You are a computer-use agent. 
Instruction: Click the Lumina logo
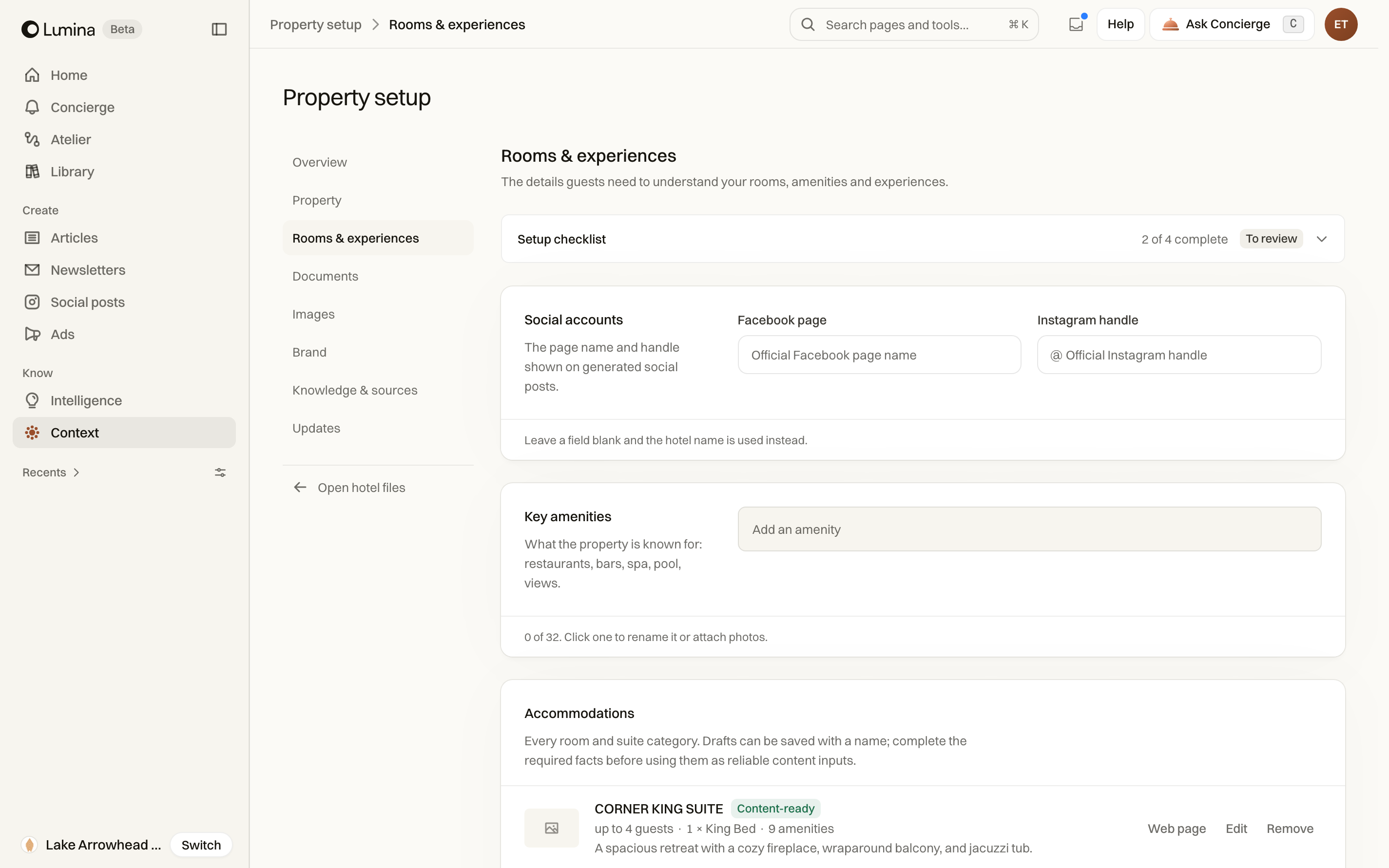pyautogui.click(x=58, y=29)
